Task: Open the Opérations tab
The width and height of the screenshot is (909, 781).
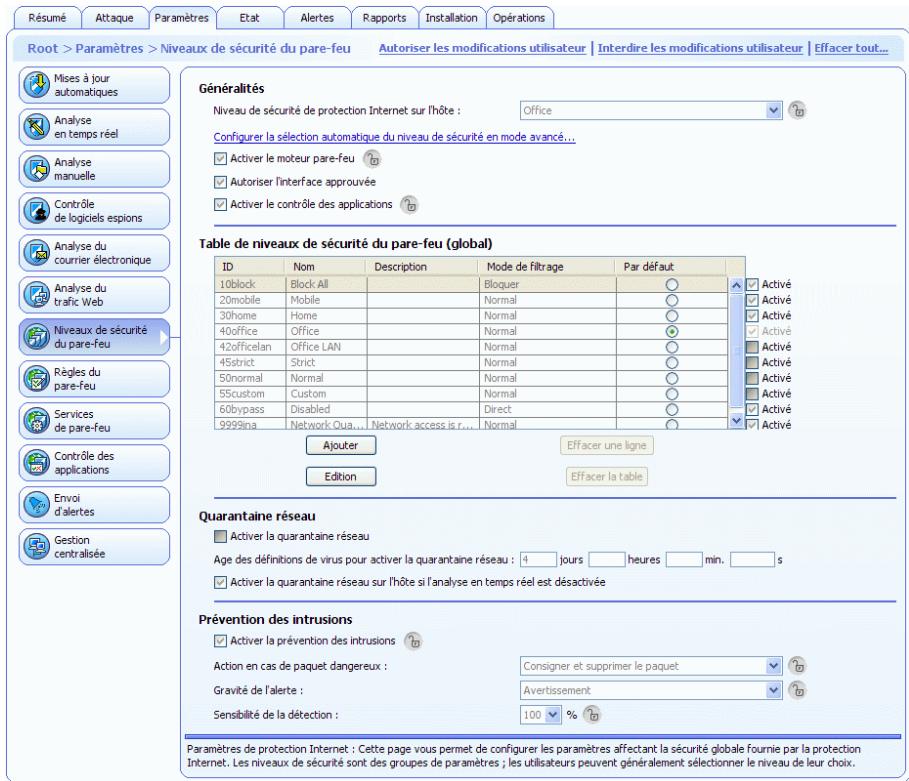Action: 519,18
